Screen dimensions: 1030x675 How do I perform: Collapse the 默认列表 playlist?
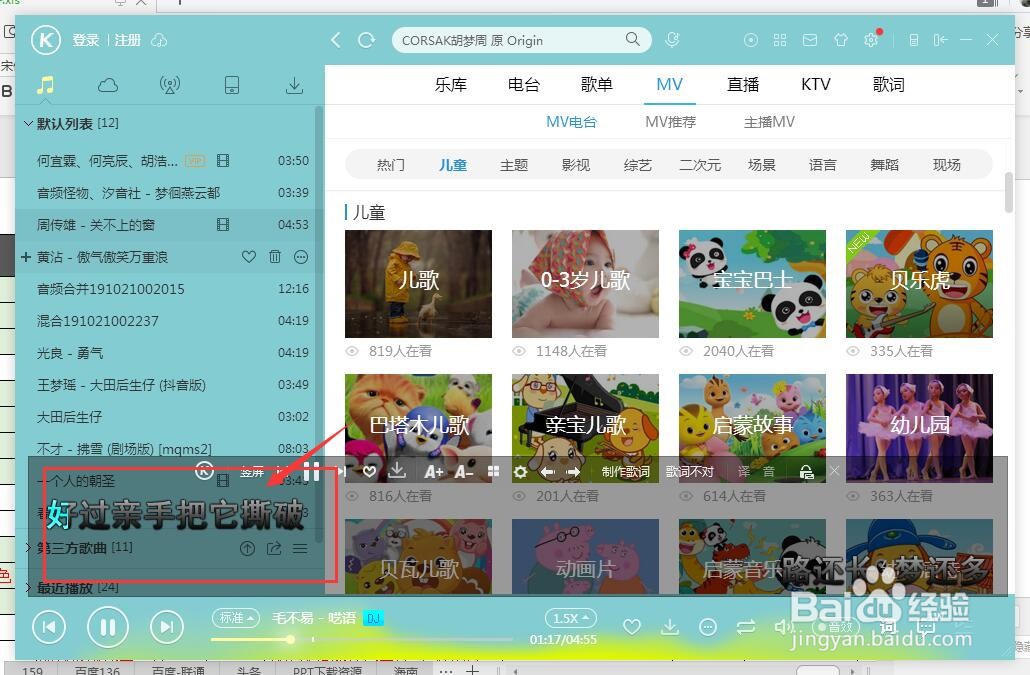click(30, 123)
